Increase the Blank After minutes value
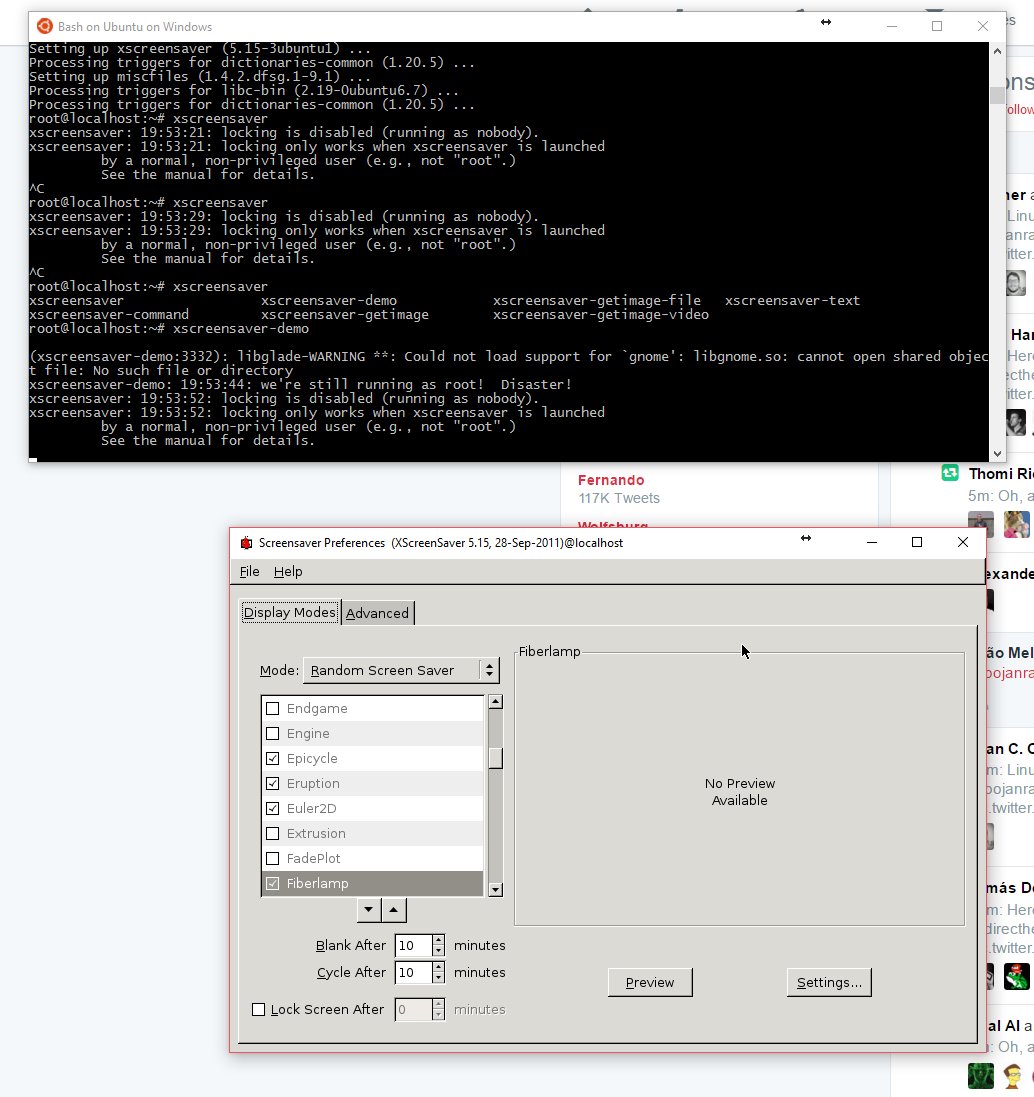The height and width of the screenshot is (1097, 1034). click(438, 940)
